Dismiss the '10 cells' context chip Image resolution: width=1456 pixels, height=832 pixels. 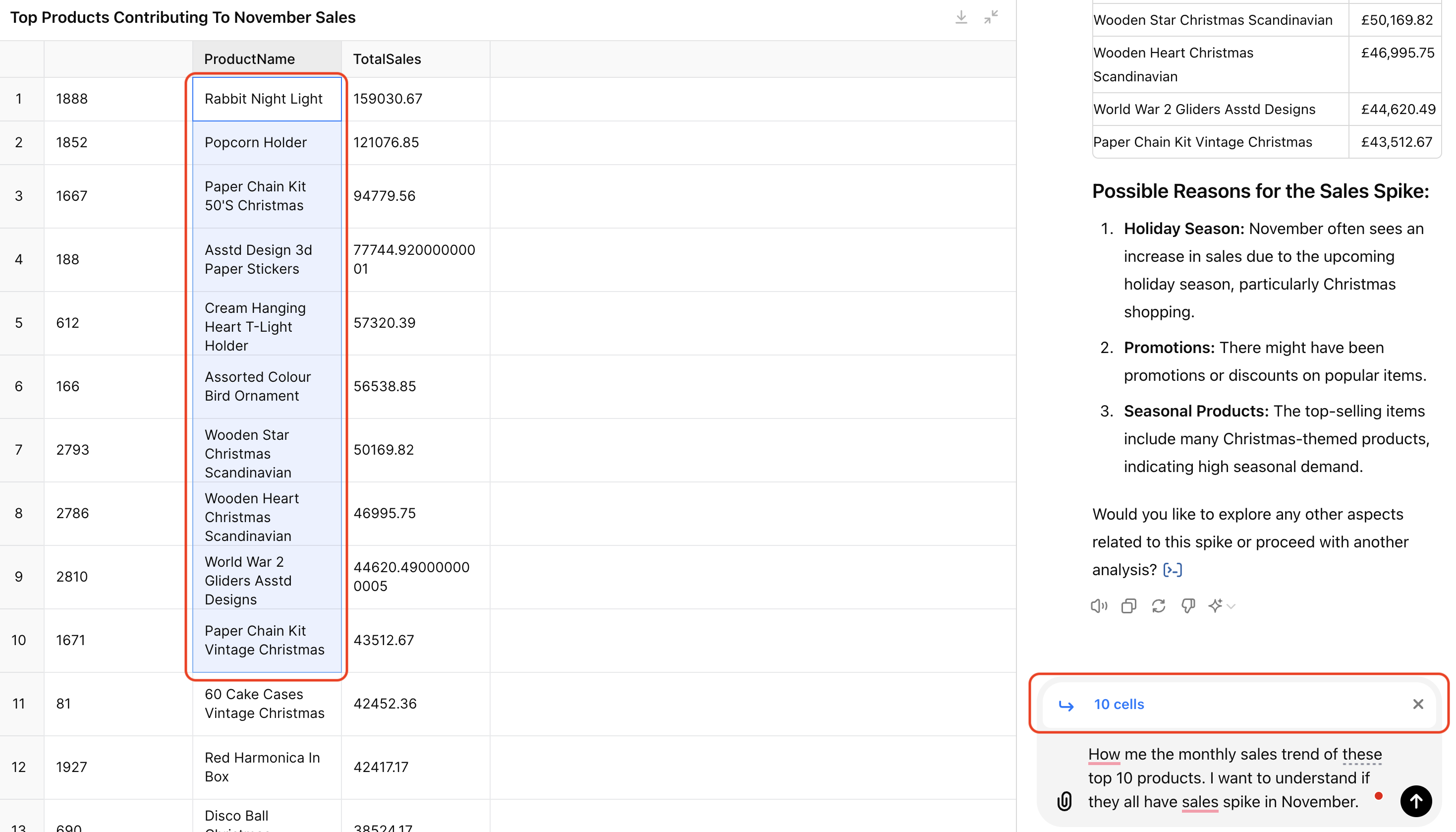pyautogui.click(x=1418, y=704)
